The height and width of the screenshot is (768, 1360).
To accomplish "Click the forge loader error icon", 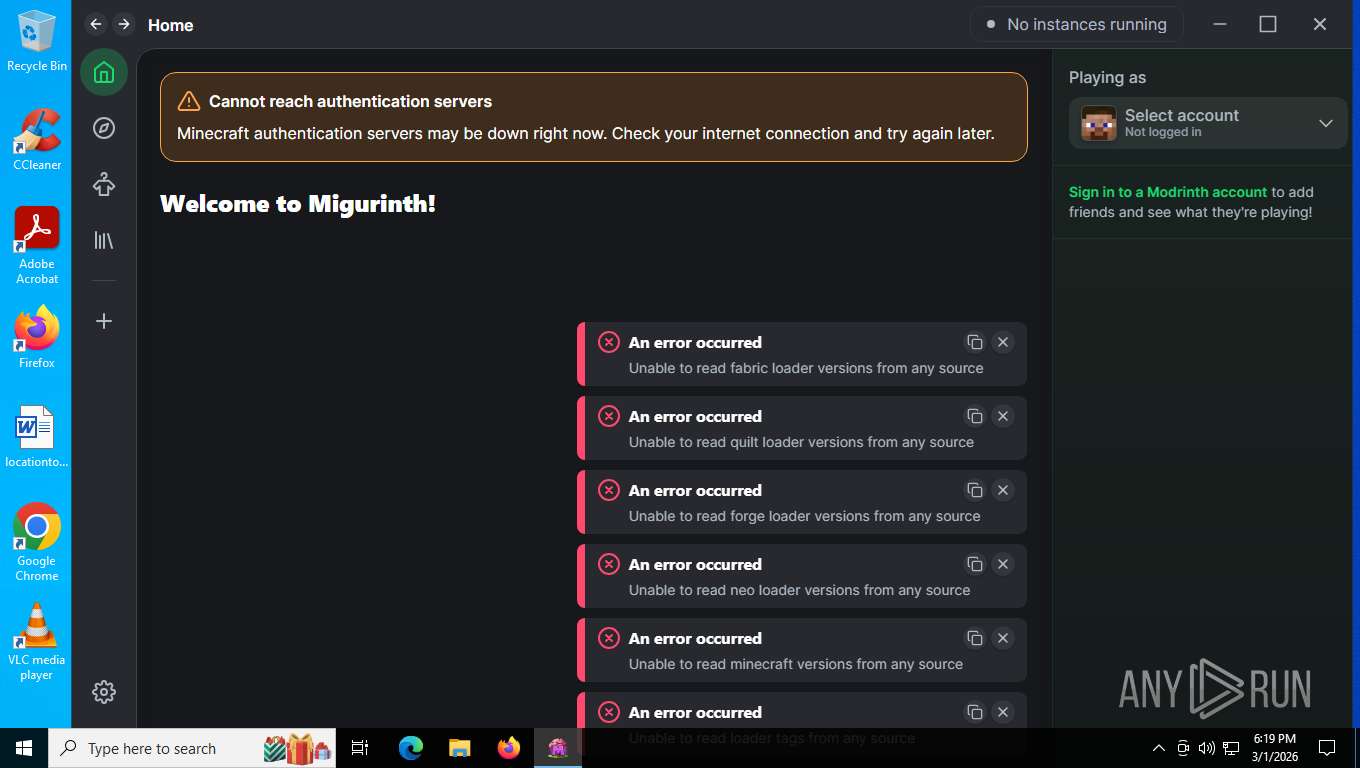I will 609,490.
